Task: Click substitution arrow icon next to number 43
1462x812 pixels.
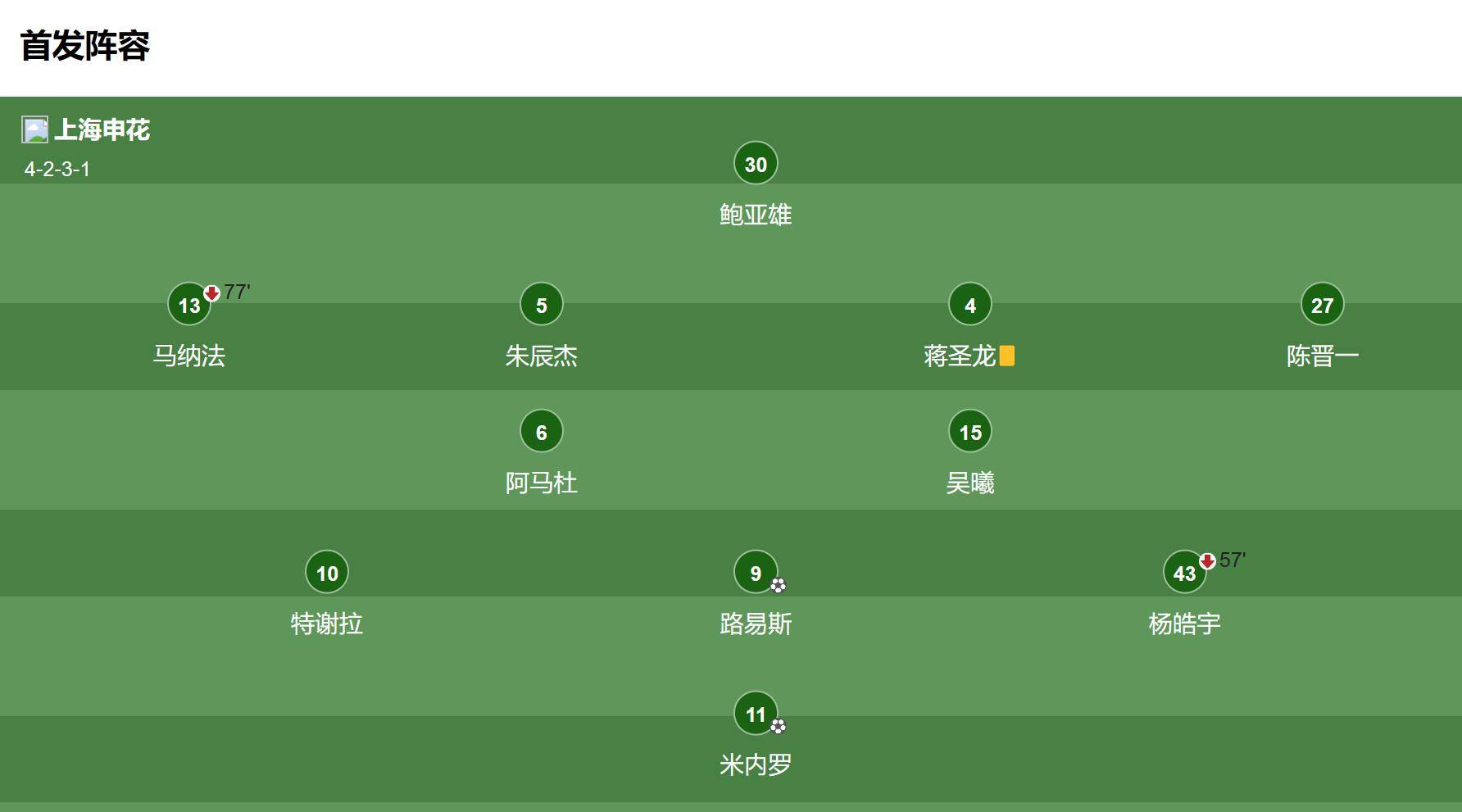Action: (1207, 560)
